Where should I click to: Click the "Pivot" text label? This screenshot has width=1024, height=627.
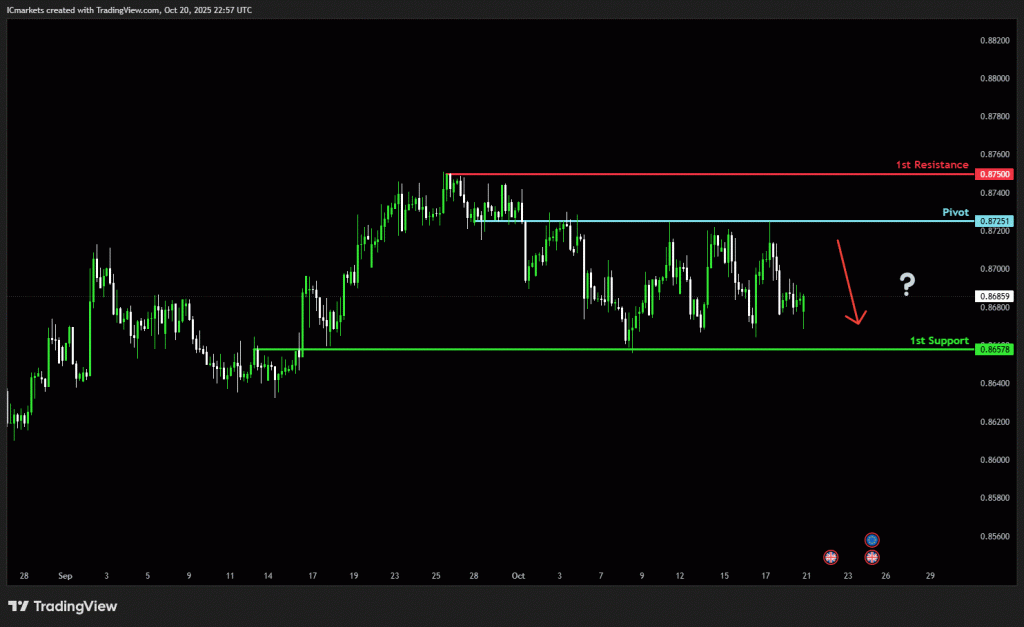point(955,212)
